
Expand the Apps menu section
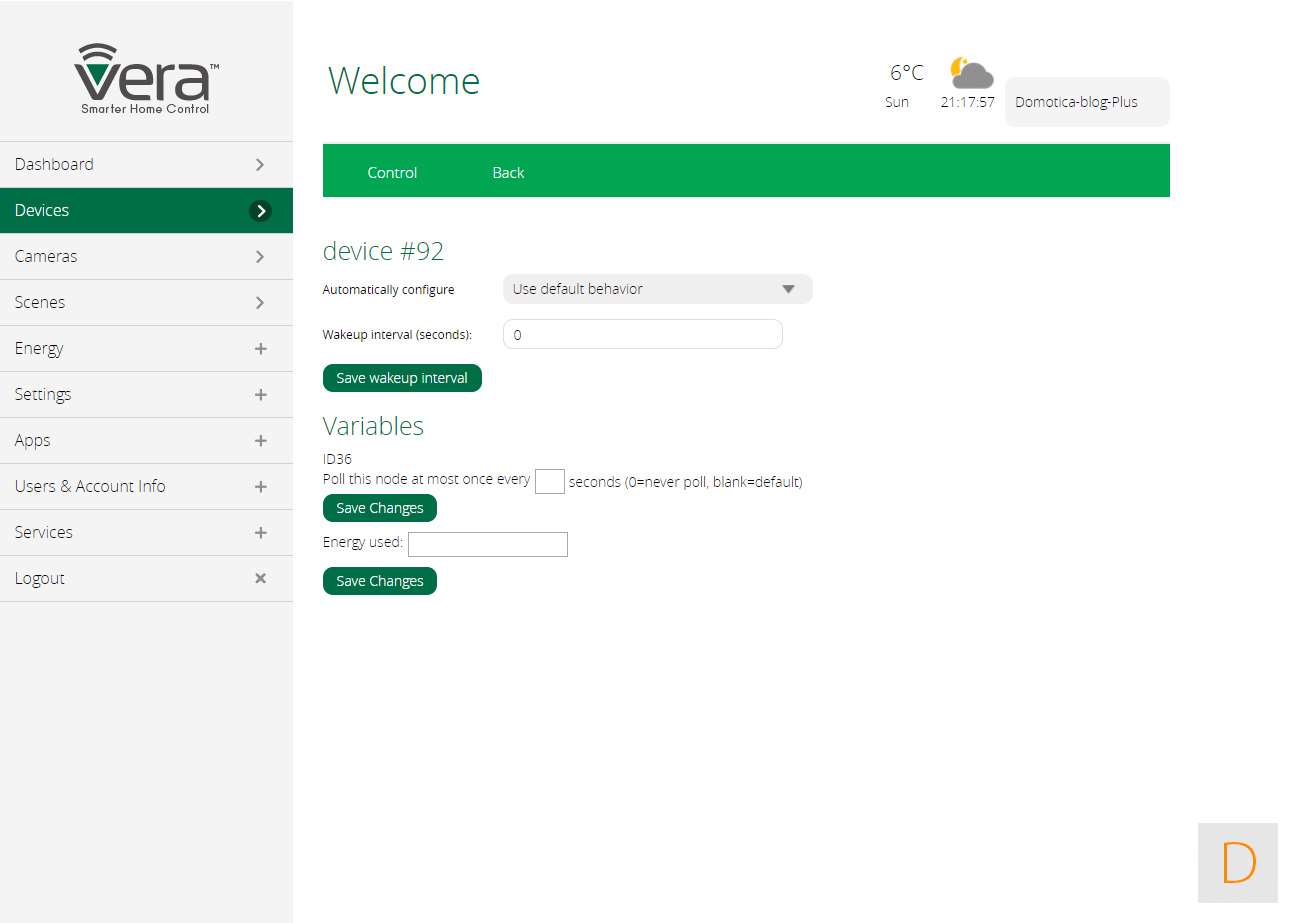260,441
